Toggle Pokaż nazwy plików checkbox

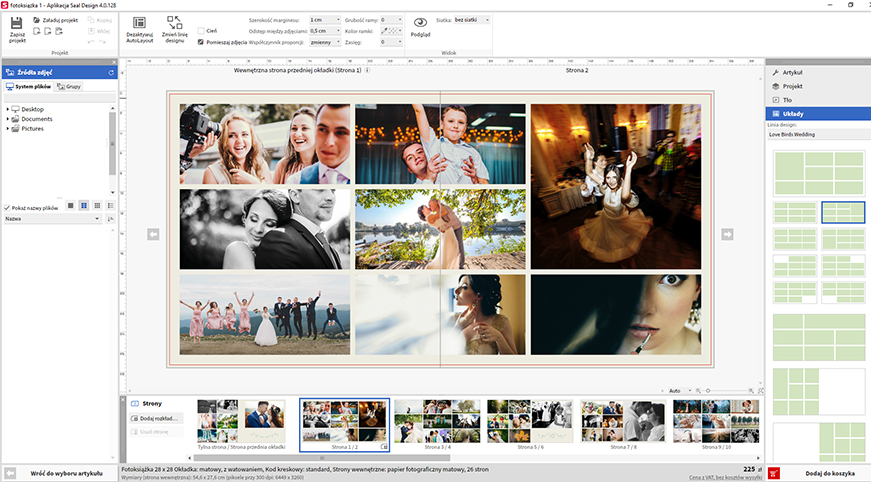[7, 207]
